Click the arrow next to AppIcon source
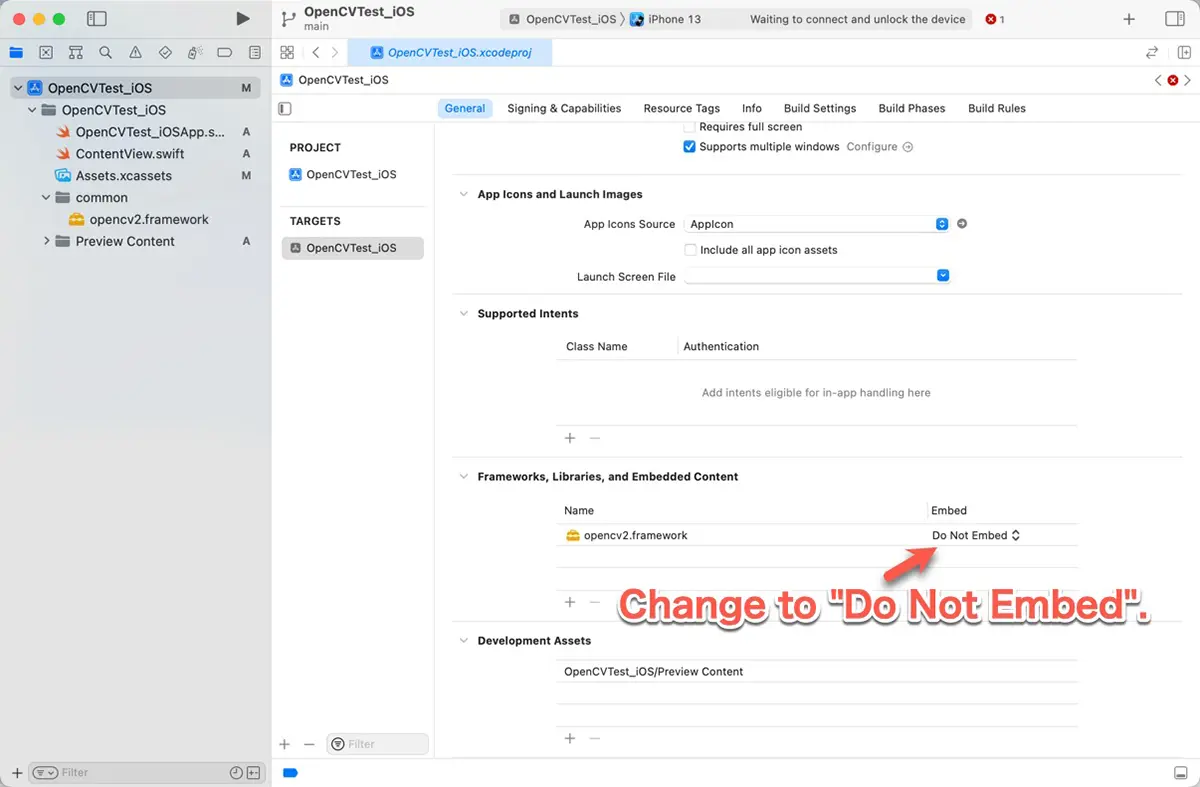 coord(962,224)
